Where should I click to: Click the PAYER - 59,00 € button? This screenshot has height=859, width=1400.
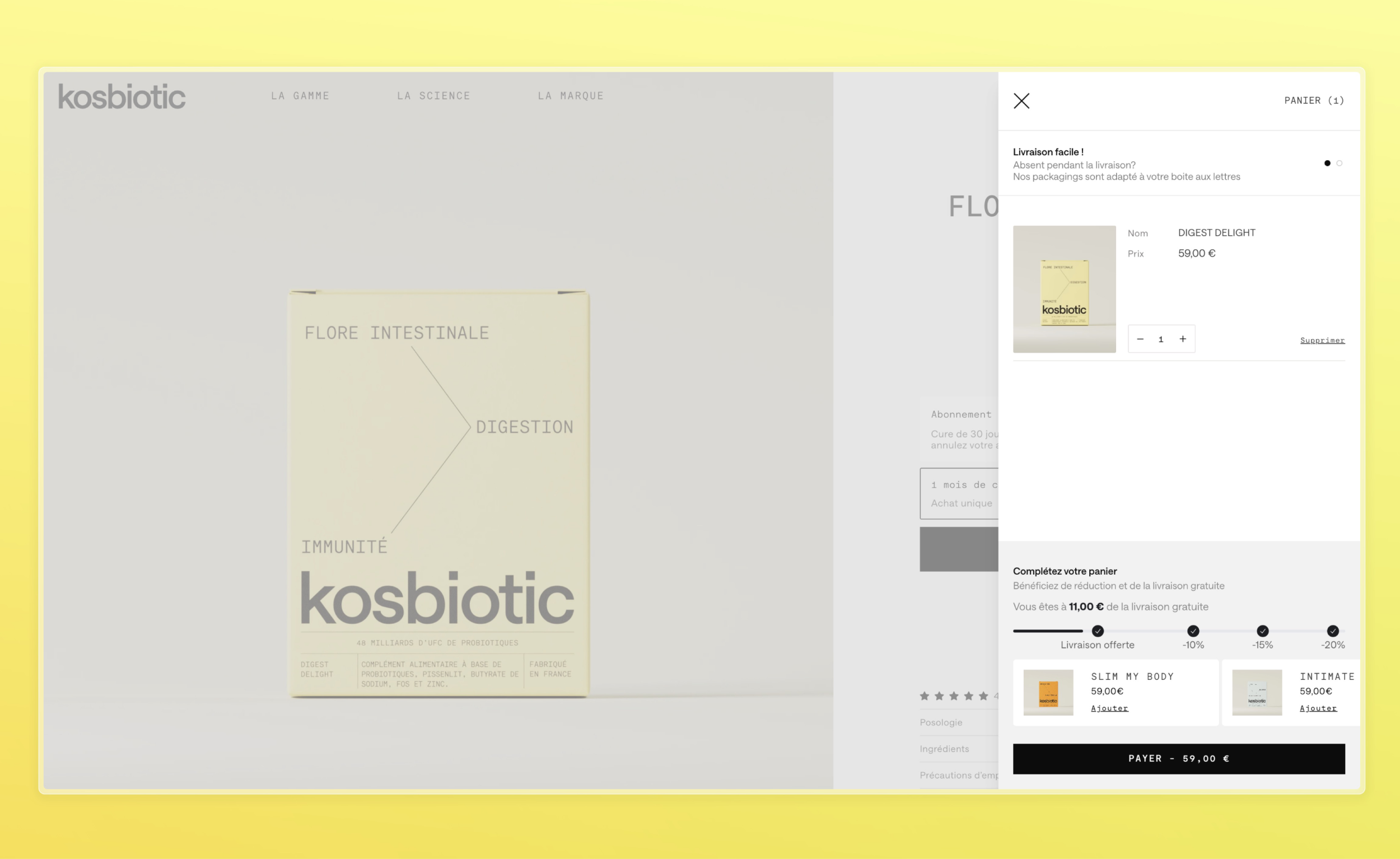coord(1178,758)
